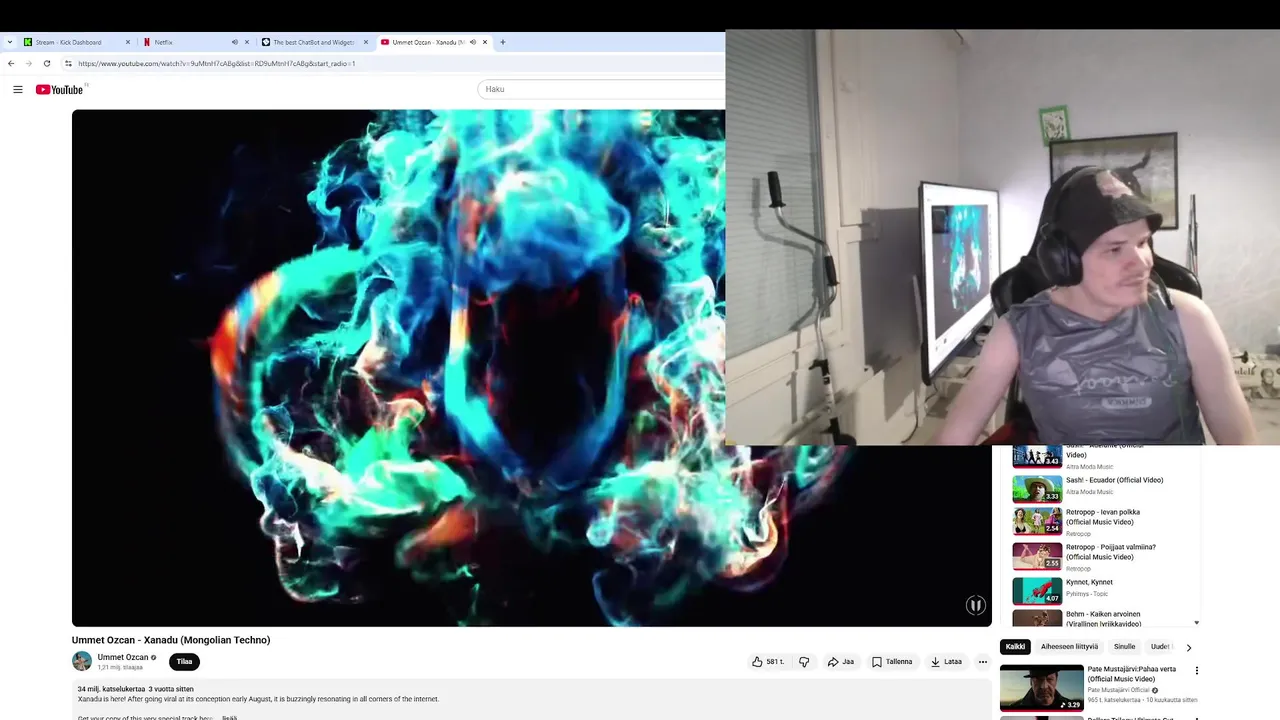Open the YouTube hamburger guide menu
Screen dimensions: 1280x720
pos(17,89)
